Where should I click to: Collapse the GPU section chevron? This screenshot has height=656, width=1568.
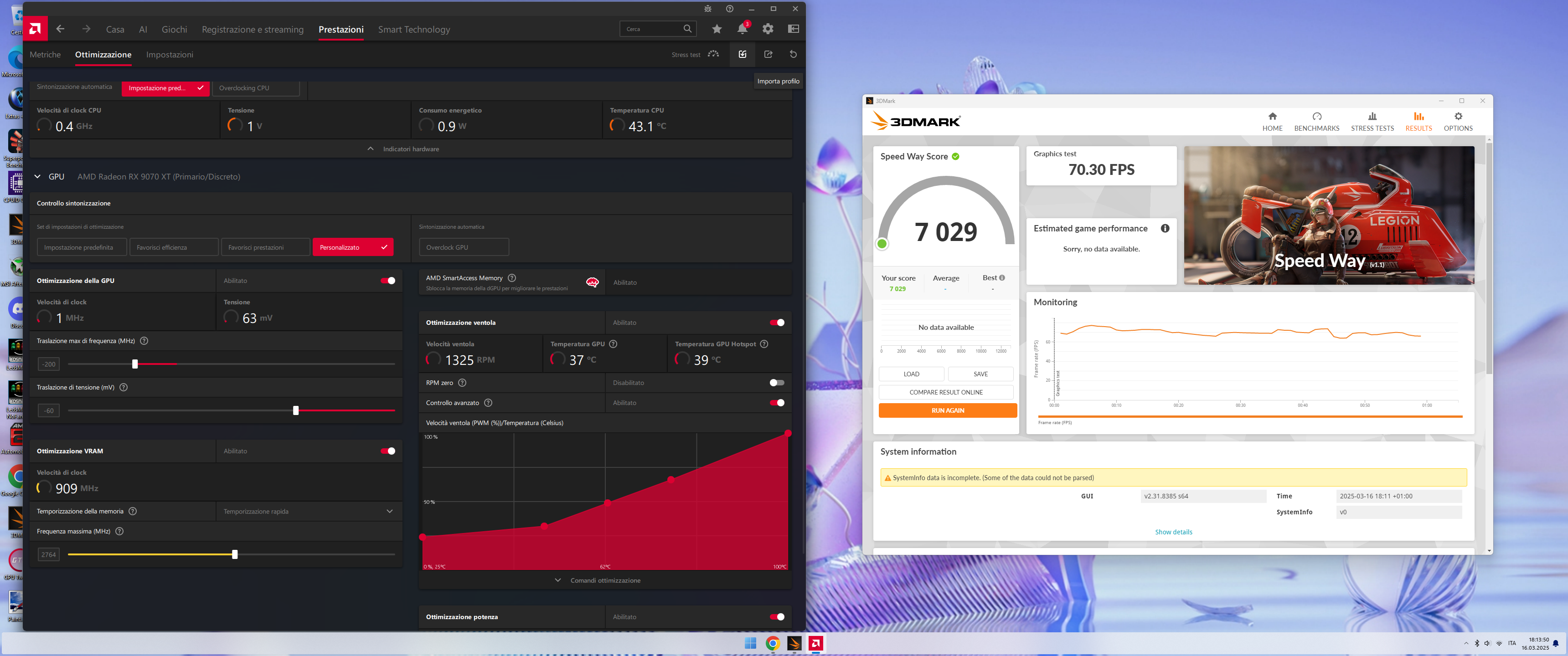pyautogui.click(x=37, y=176)
